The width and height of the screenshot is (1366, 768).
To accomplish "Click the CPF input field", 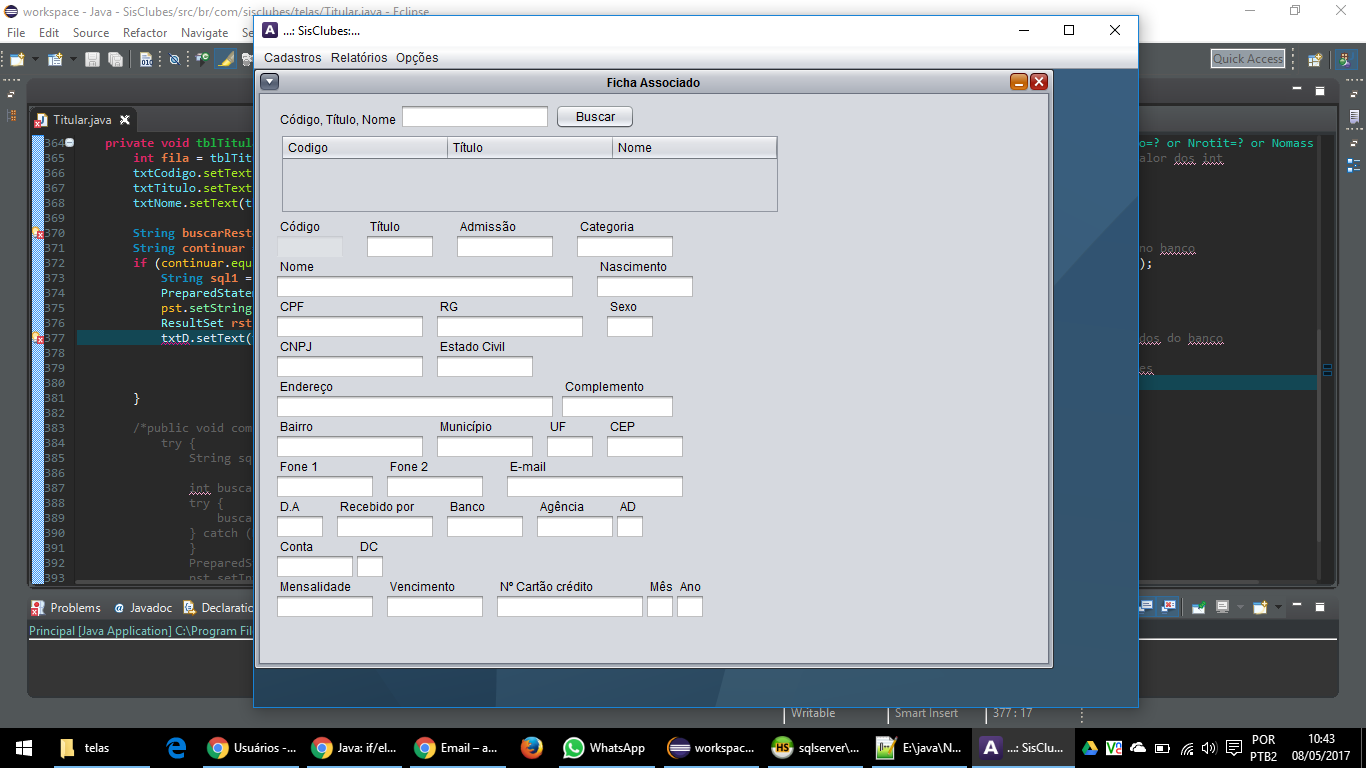I will [x=350, y=327].
